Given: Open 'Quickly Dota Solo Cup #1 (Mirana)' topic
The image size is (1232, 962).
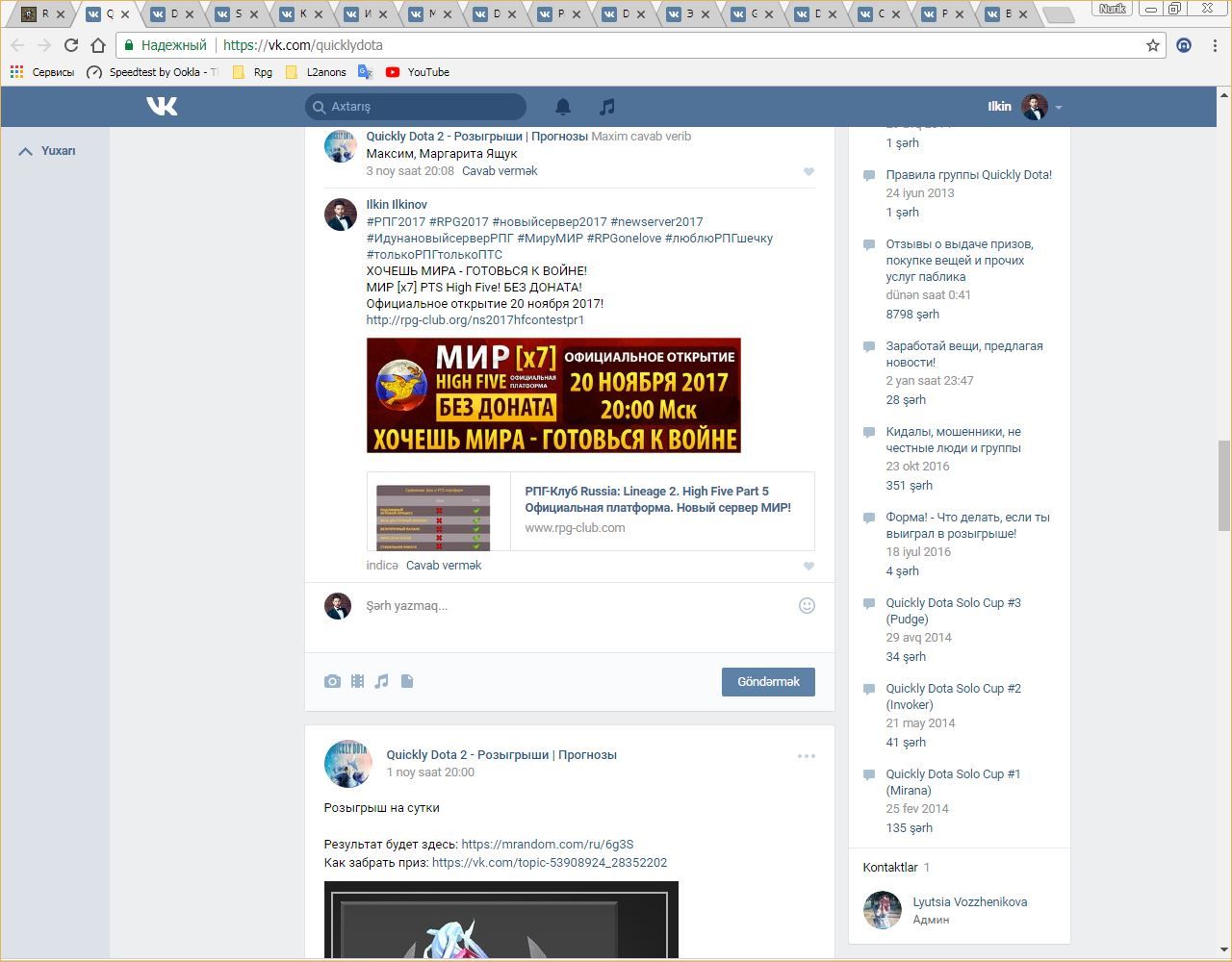Looking at the screenshot, I should pyautogui.click(x=953, y=782).
